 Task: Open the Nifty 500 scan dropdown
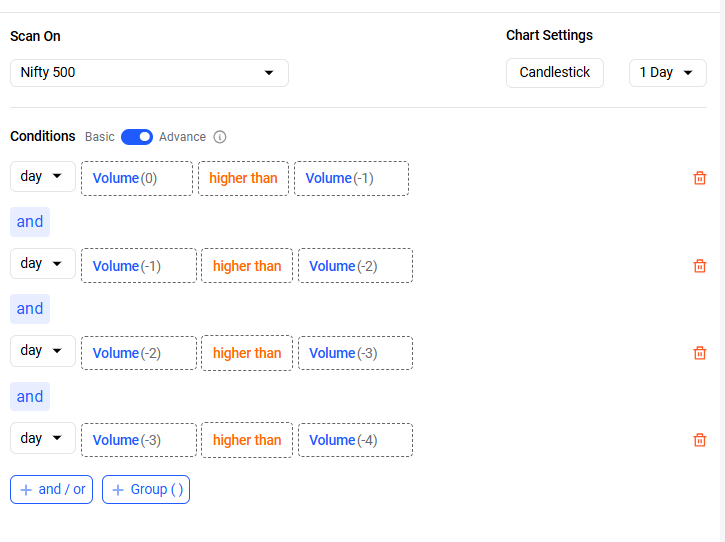pyautogui.click(x=149, y=73)
